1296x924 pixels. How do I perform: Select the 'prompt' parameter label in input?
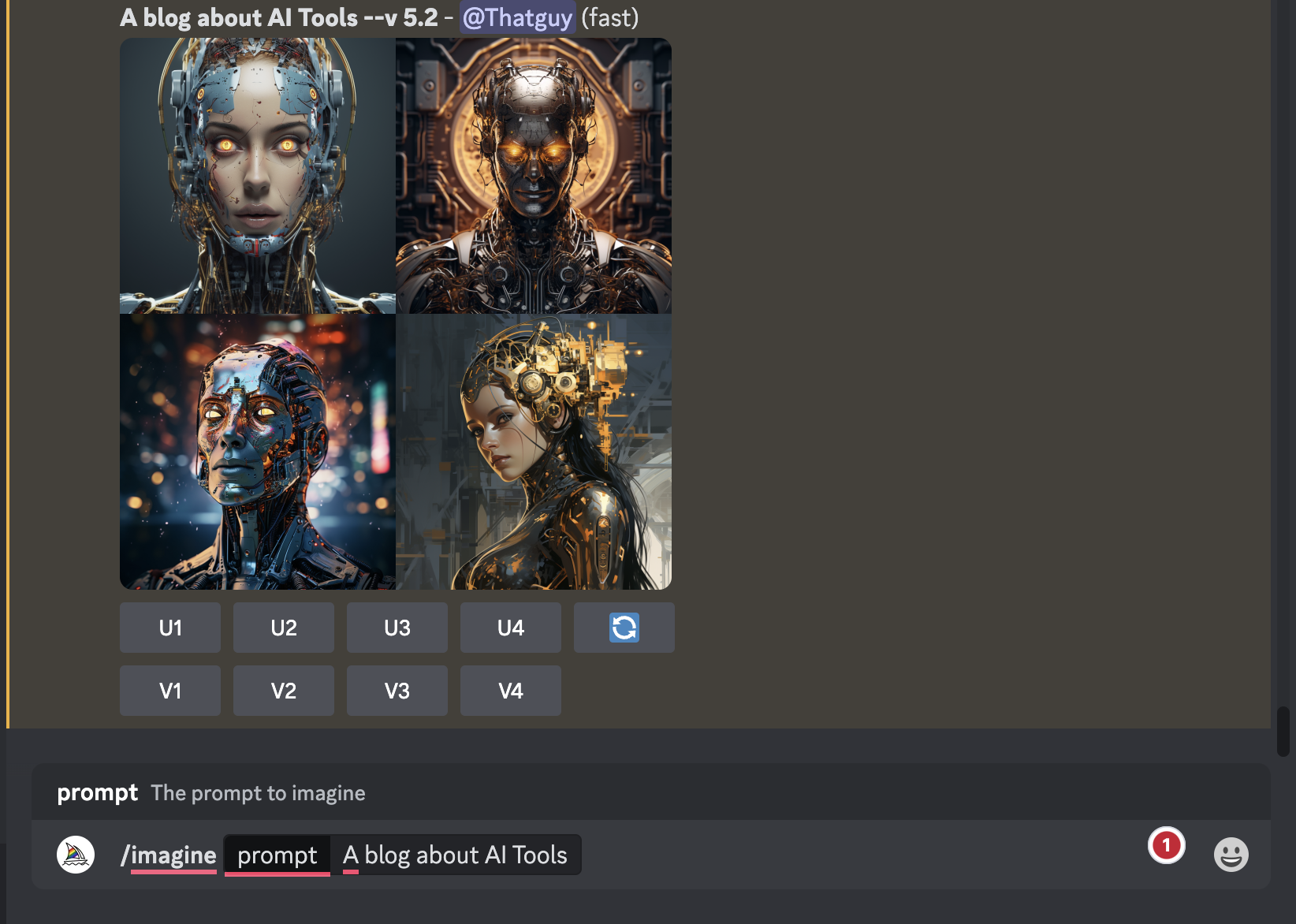(277, 855)
